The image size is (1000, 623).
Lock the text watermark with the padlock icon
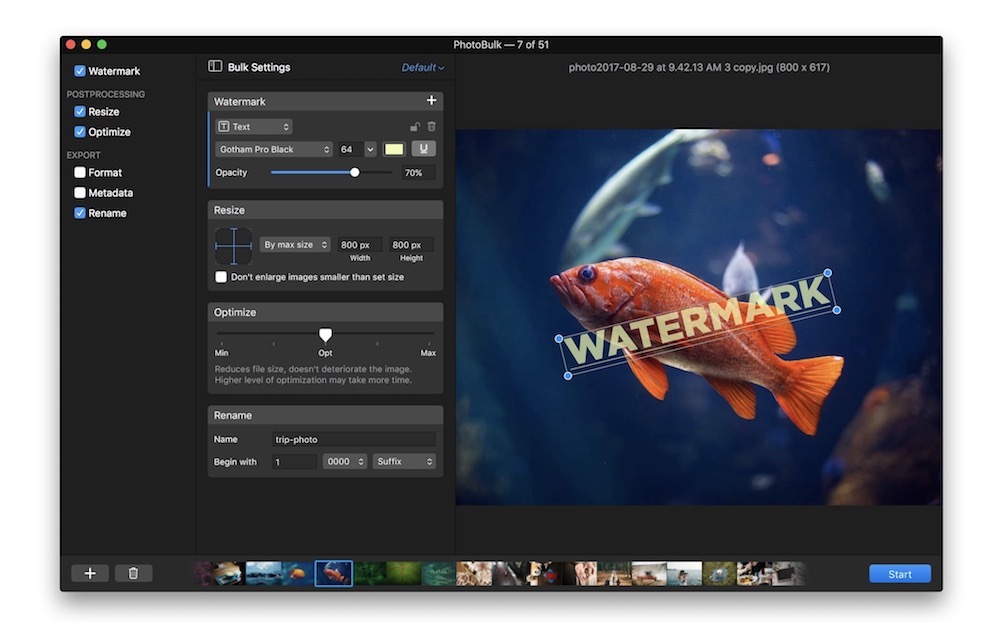click(x=413, y=126)
